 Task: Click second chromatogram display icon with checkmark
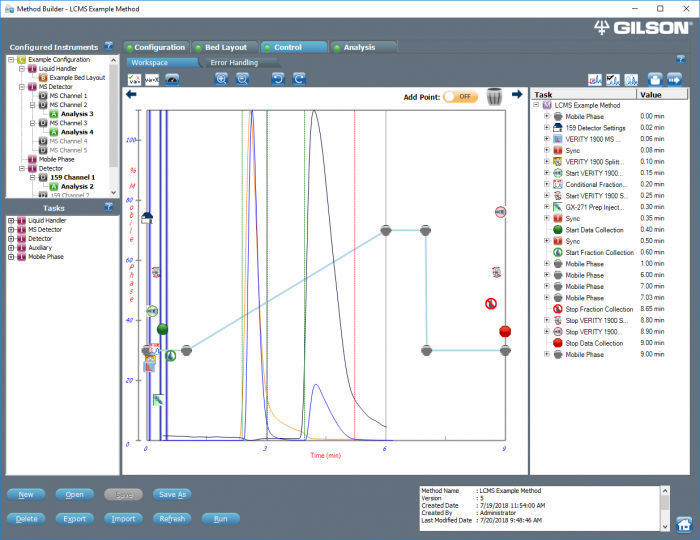click(613, 80)
